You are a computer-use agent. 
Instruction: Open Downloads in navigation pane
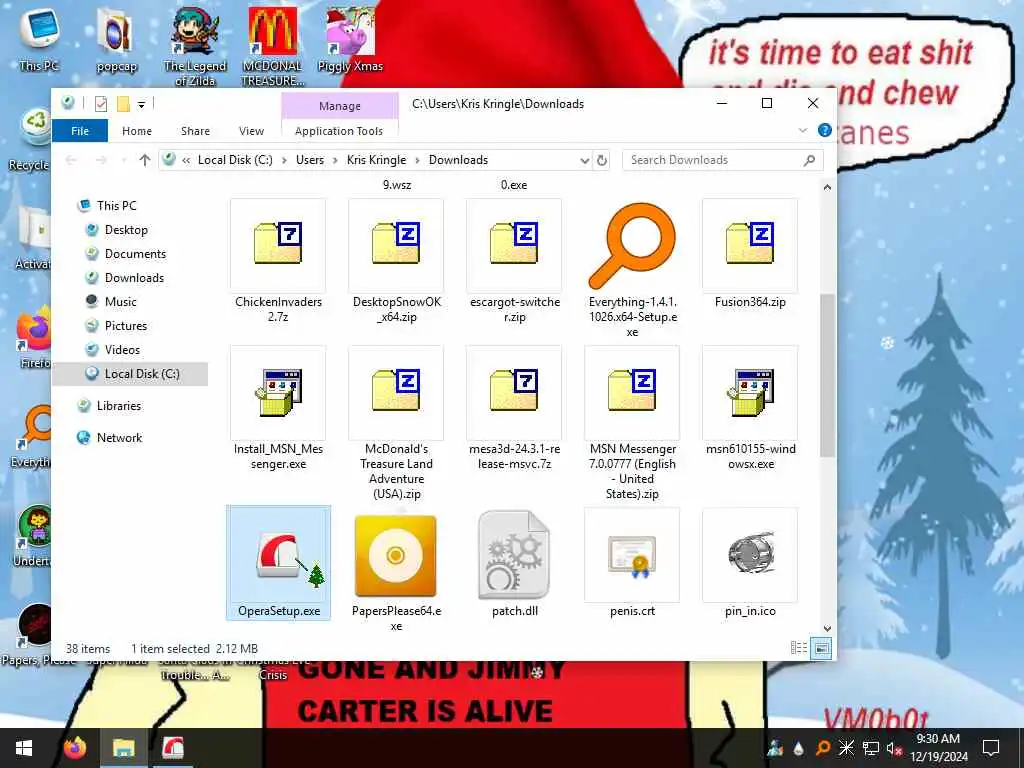point(134,278)
